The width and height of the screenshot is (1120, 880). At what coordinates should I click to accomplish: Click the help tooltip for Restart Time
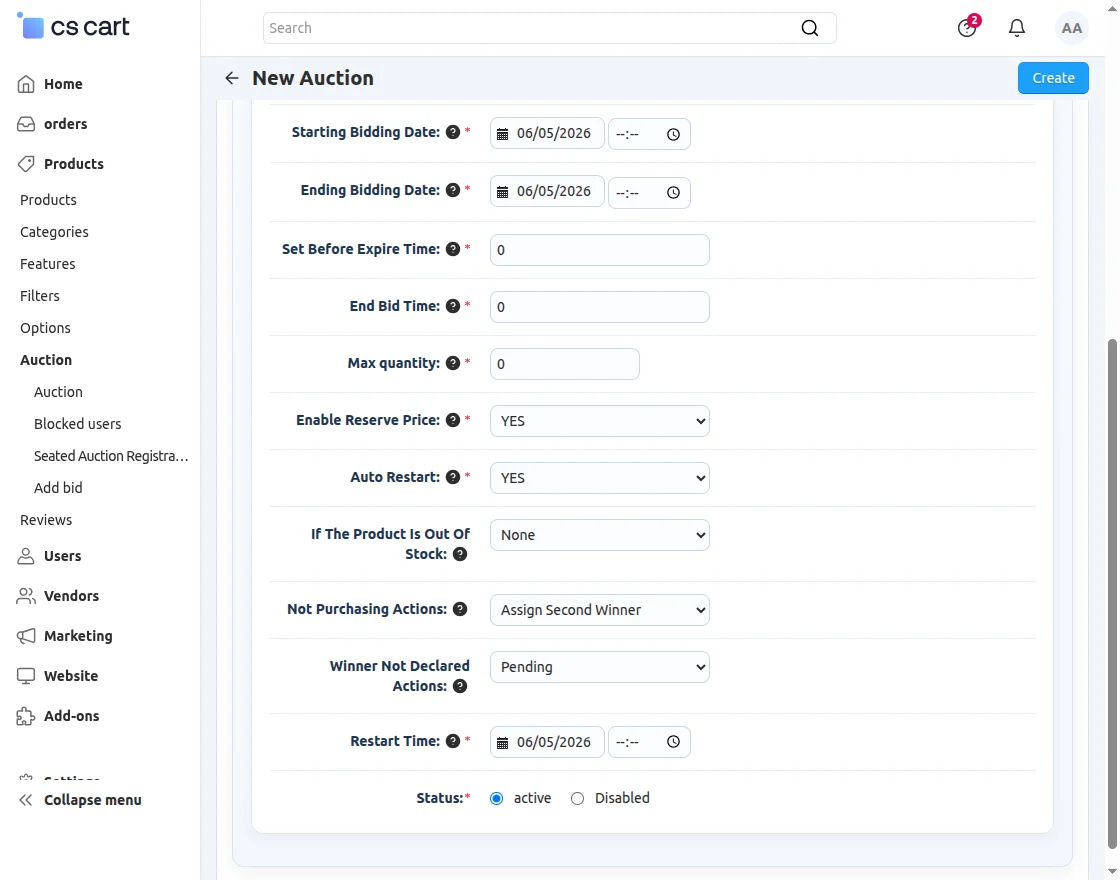point(453,741)
